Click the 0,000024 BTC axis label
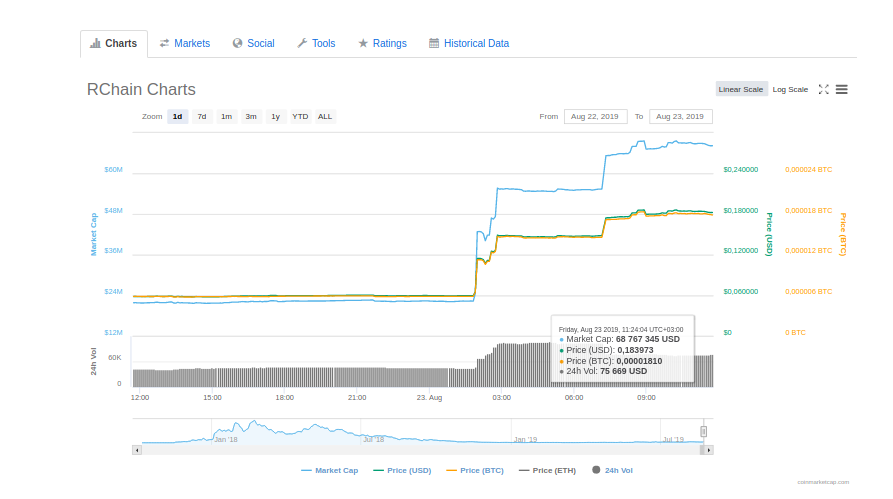 click(x=808, y=170)
